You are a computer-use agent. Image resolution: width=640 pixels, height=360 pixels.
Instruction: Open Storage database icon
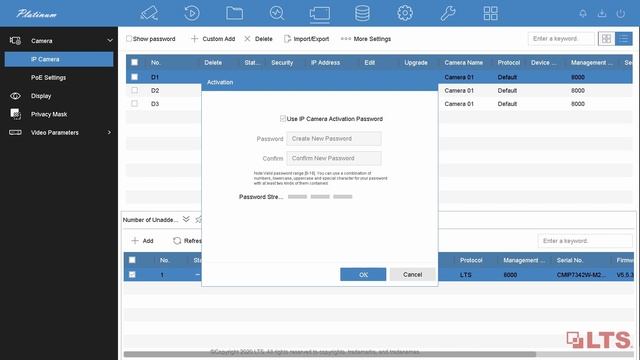[x=362, y=13]
